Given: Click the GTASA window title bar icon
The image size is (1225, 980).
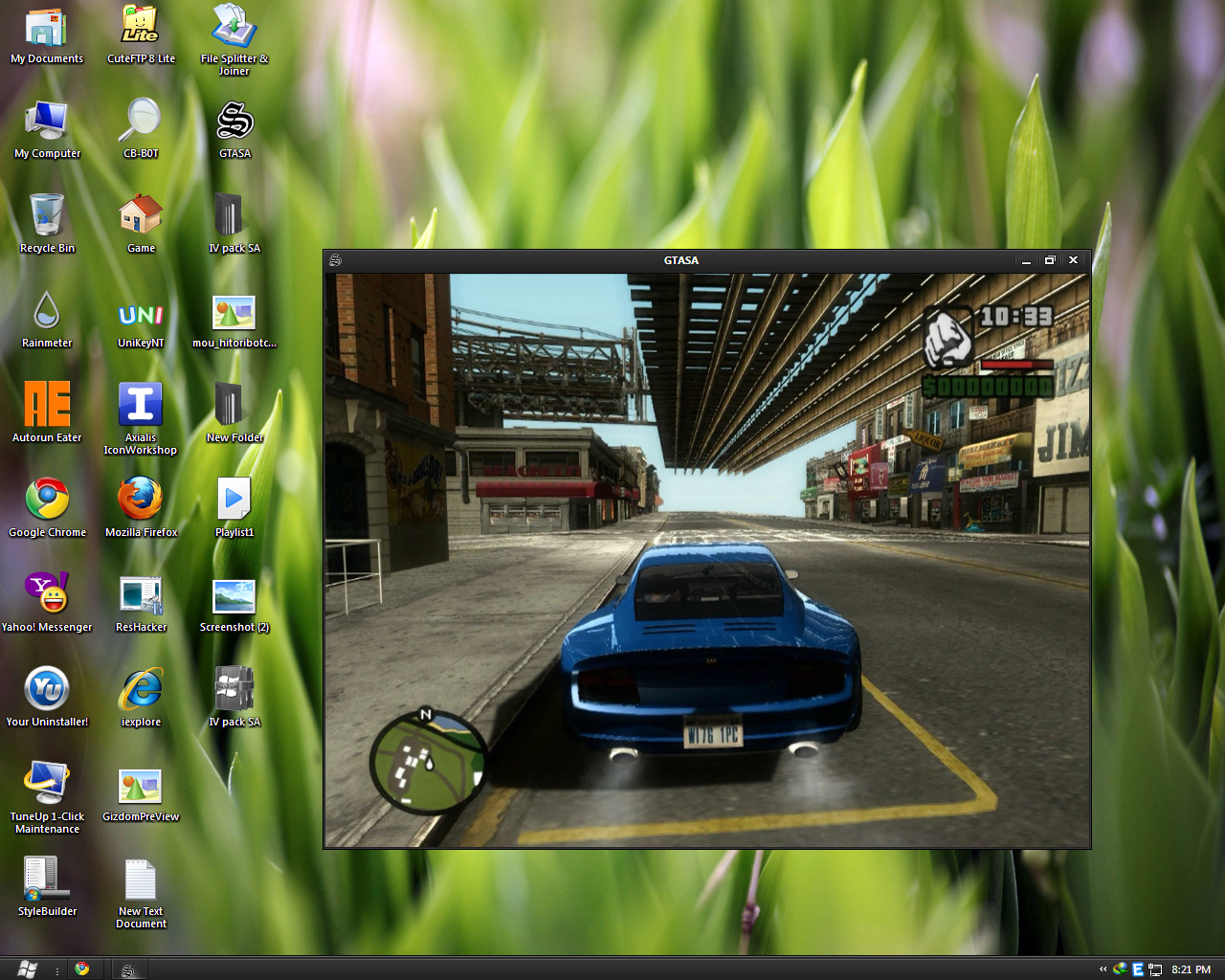Looking at the screenshot, I should (x=335, y=260).
